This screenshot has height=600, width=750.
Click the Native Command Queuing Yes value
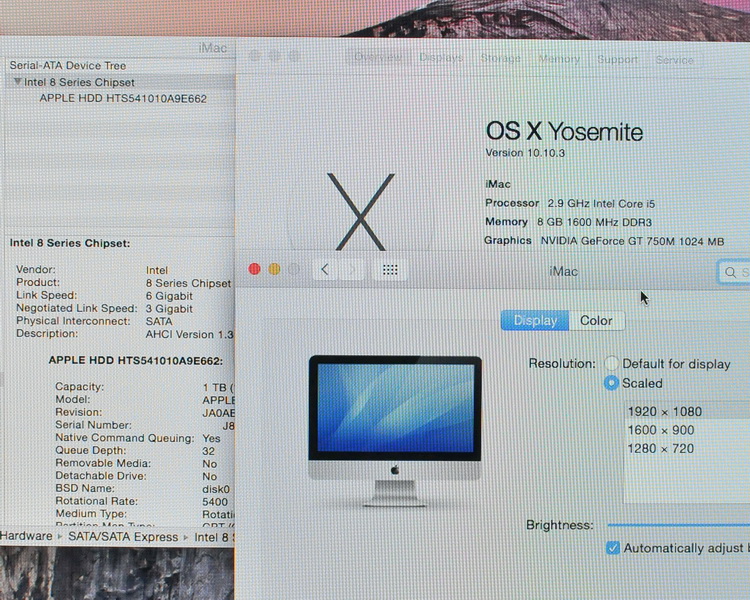pos(211,438)
